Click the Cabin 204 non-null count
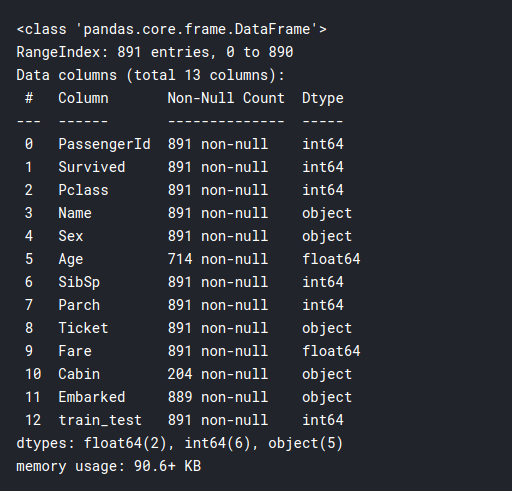The width and height of the screenshot is (512, 491). coord(218,374)
